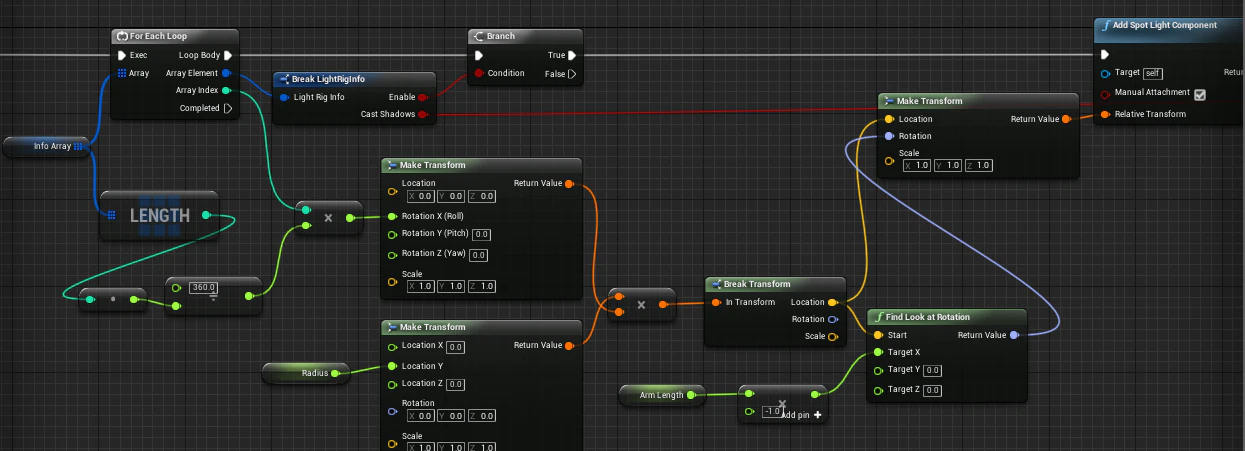Toggle the Manual Attachment checkbox

(1200, 95)
